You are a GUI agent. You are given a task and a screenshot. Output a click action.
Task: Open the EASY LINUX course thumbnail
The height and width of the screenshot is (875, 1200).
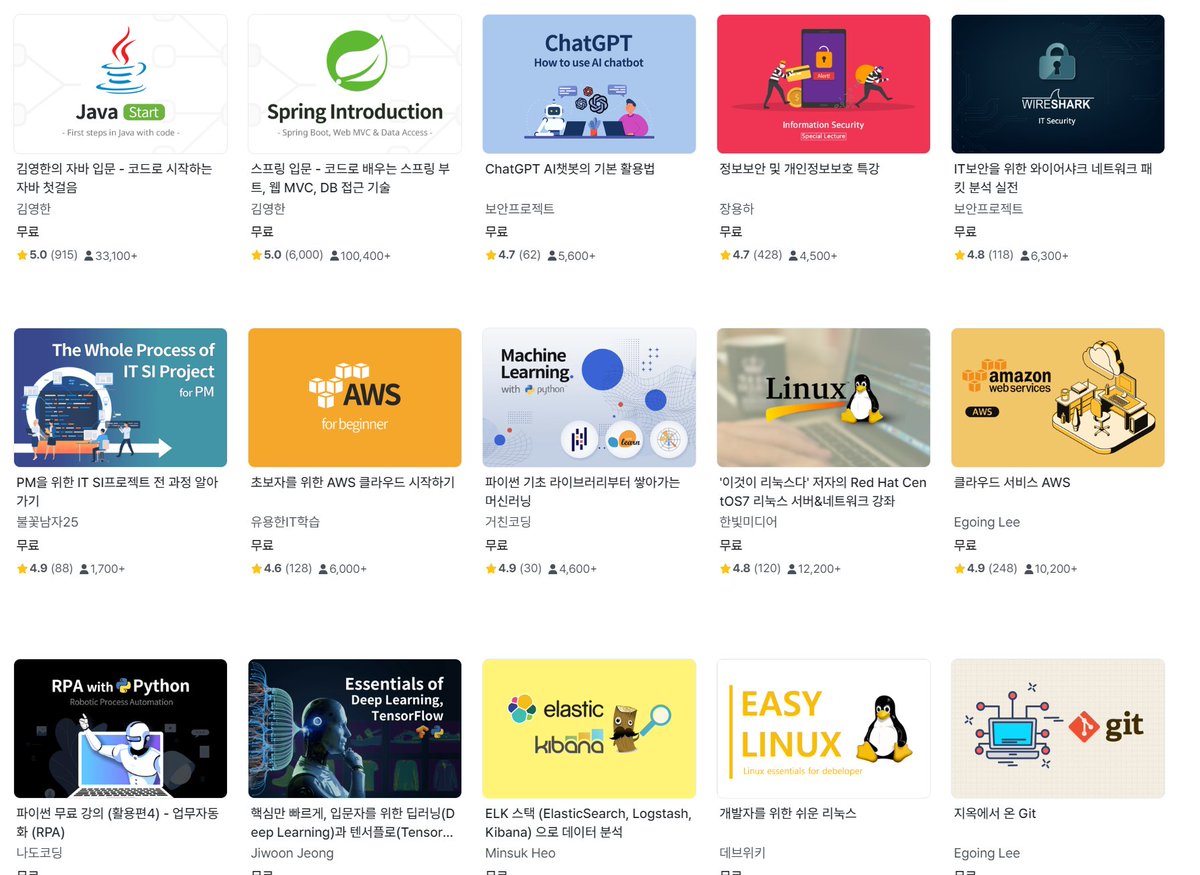point(824,728)
